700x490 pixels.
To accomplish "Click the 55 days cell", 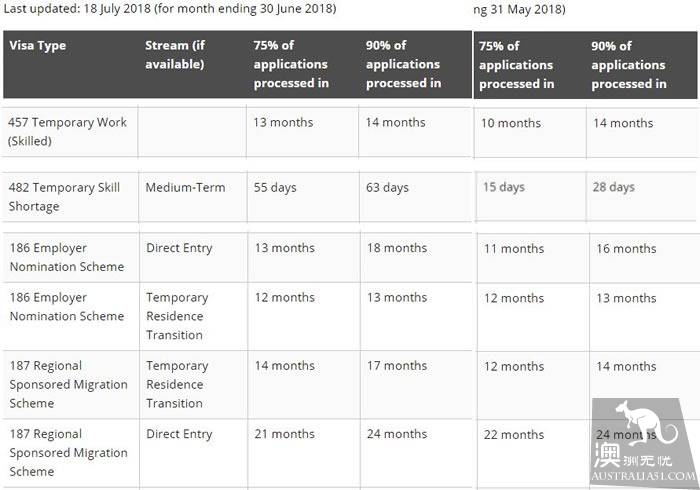I will tap(303, 197).
